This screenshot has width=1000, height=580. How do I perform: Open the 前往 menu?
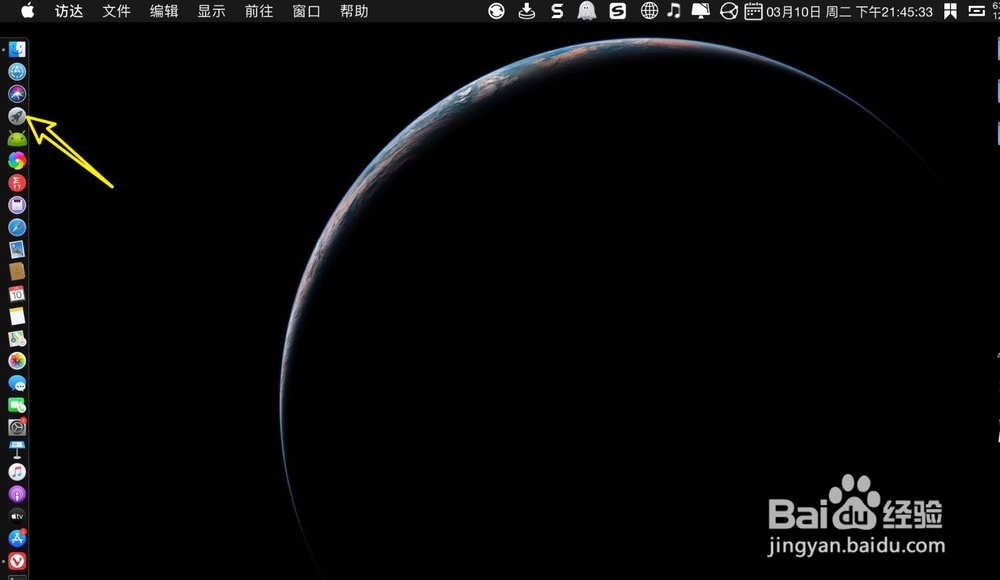[259, 11]
